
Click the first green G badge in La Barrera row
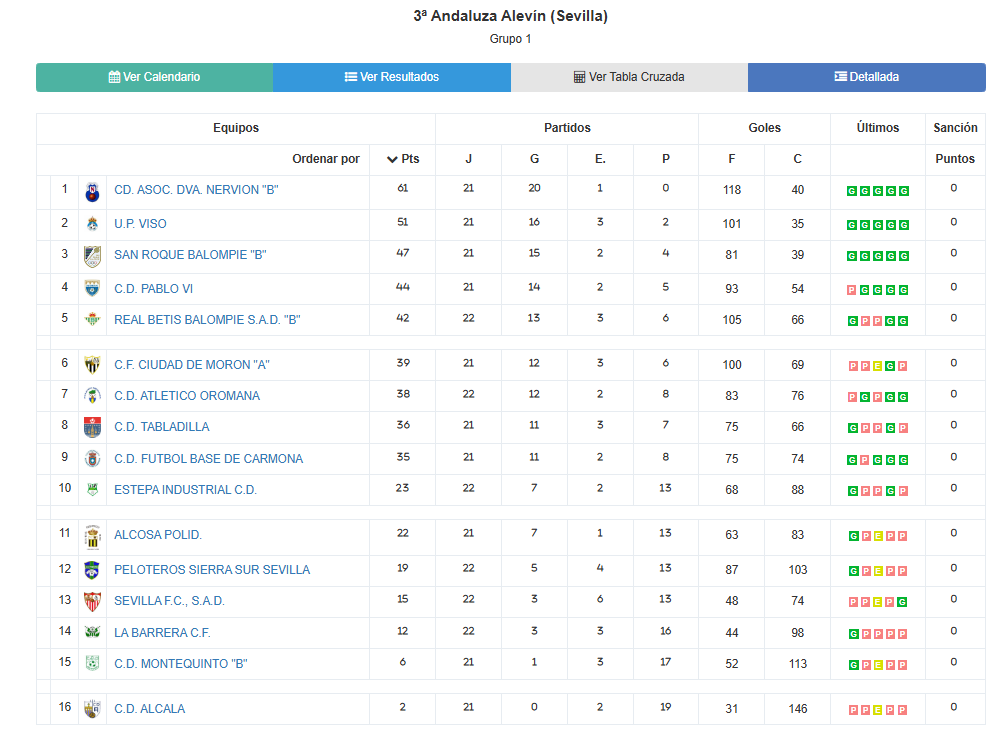pyautogui.click(x=853, y=634)
